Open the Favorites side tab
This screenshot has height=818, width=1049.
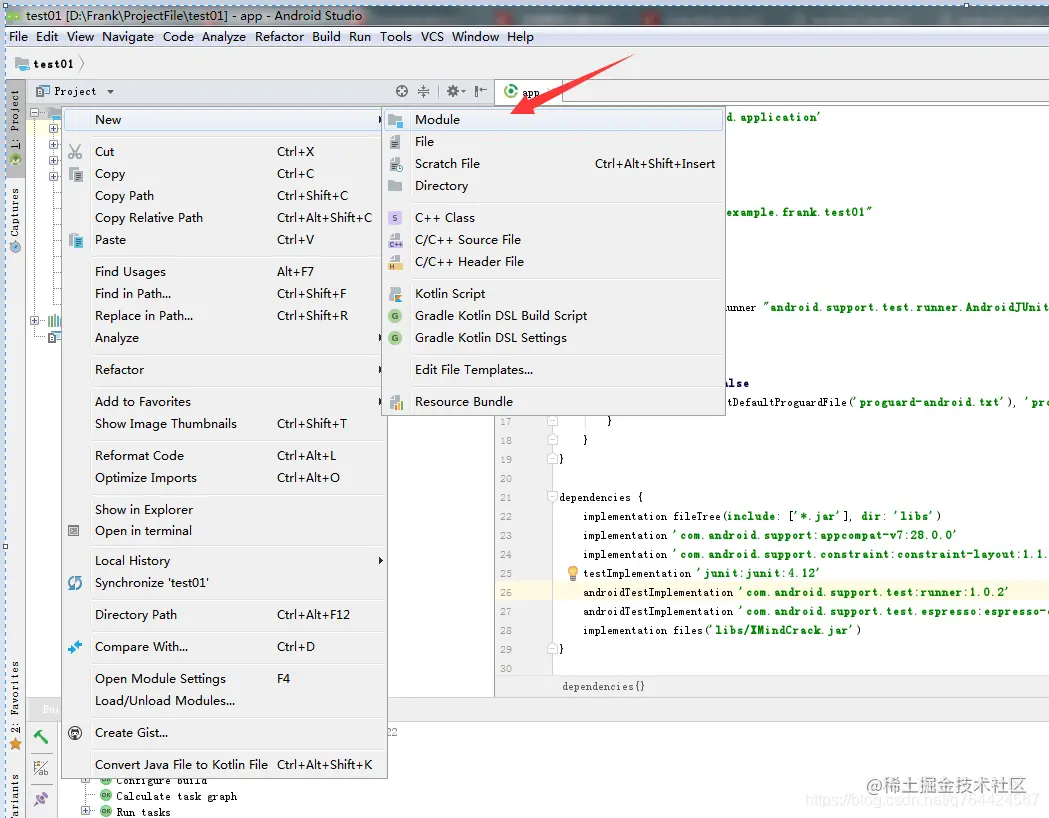(x=15, y=704)
